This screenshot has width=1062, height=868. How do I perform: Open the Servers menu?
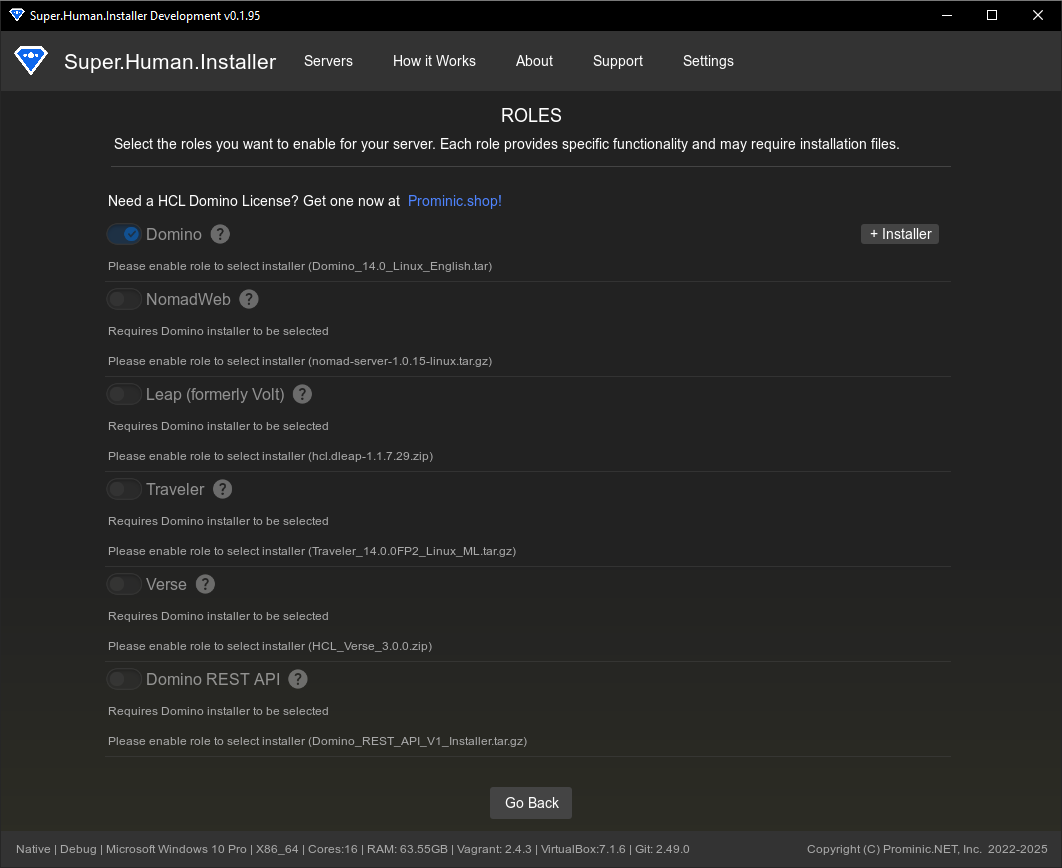pyautogui.click(x=328, y=61)
